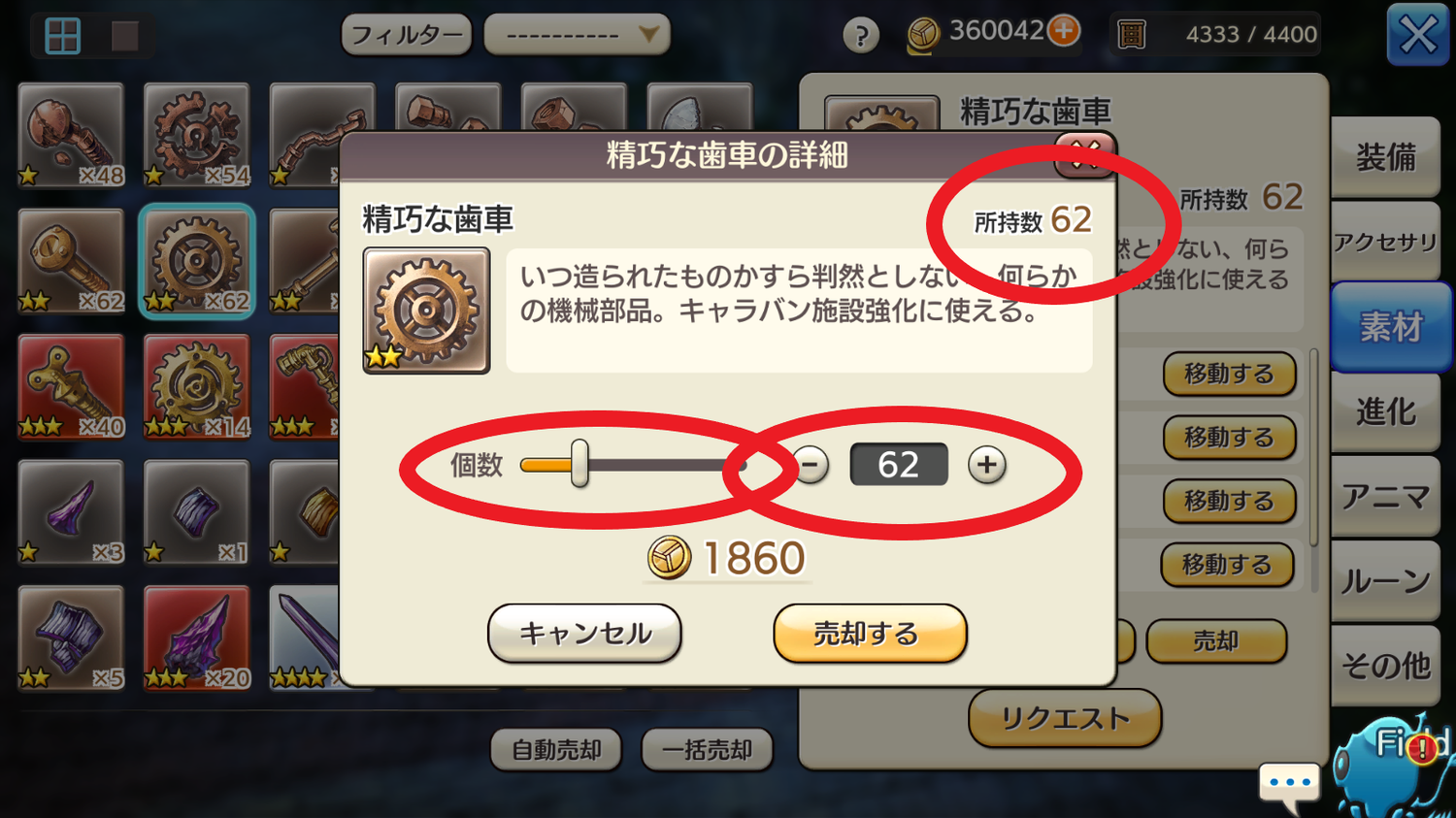The width and height of the screenshot is (1456, 818).
Task: Select the purple crystal item with ×20
Action: click(197, 638)
